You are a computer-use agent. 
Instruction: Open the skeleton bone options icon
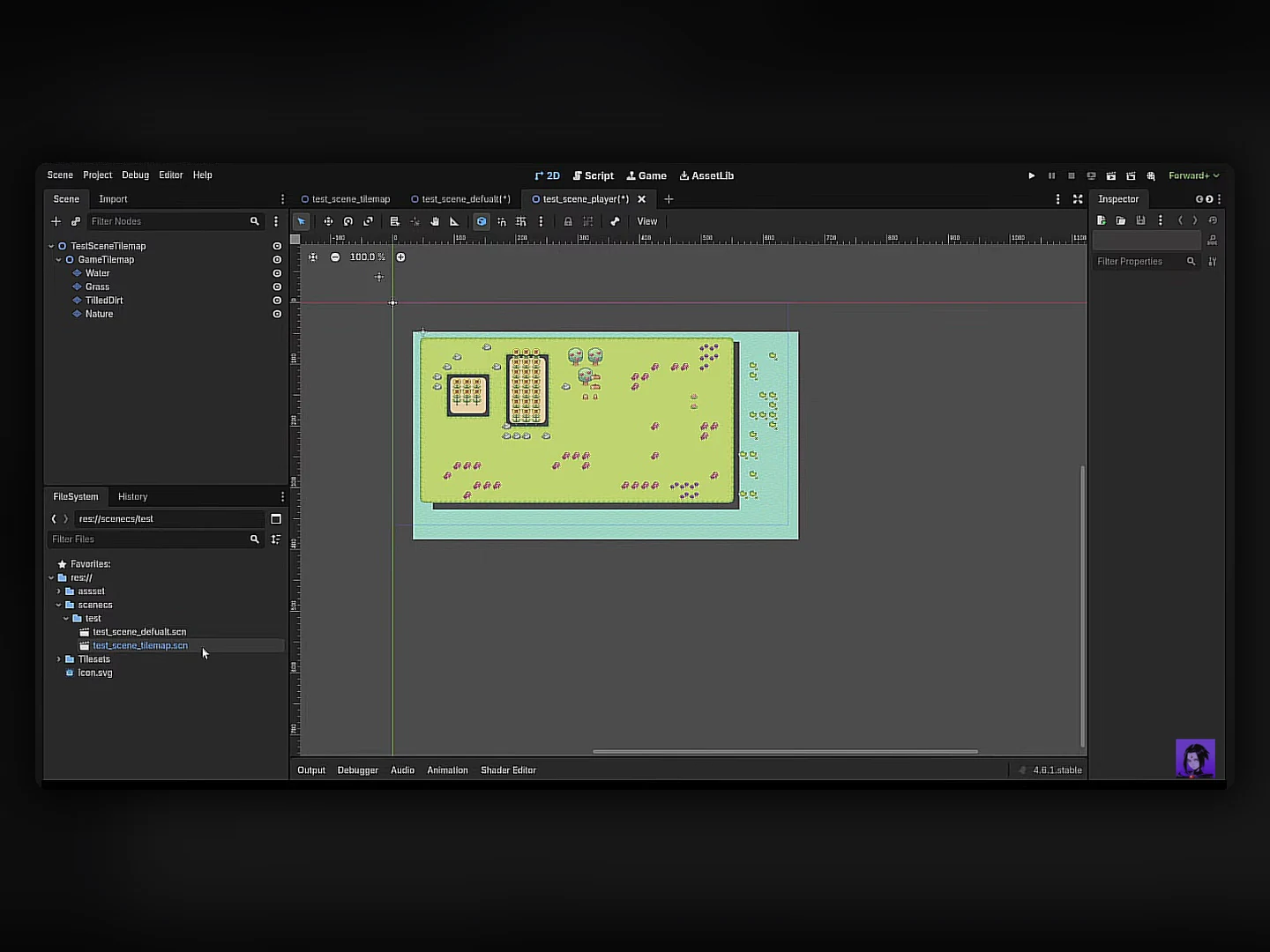pos(615,221)
